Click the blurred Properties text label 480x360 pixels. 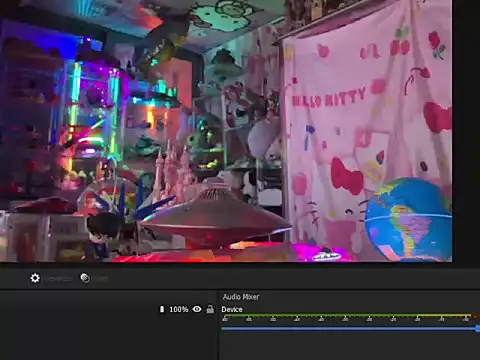coord(58,279)
